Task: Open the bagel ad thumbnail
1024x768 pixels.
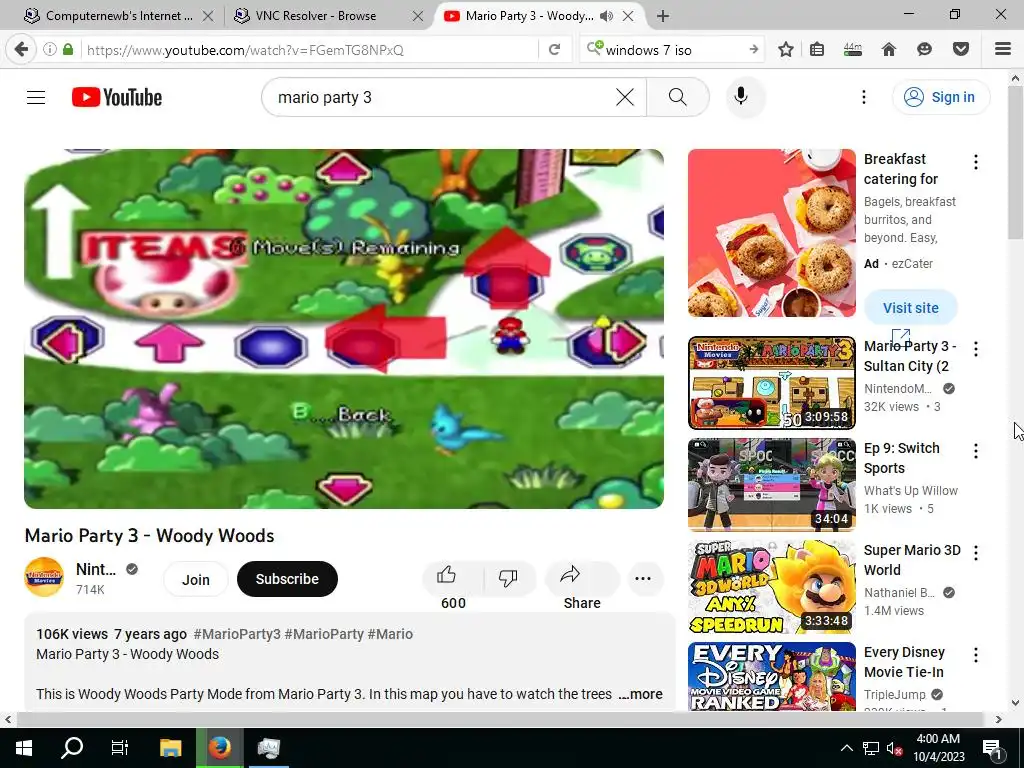Action: pos(772,233)
